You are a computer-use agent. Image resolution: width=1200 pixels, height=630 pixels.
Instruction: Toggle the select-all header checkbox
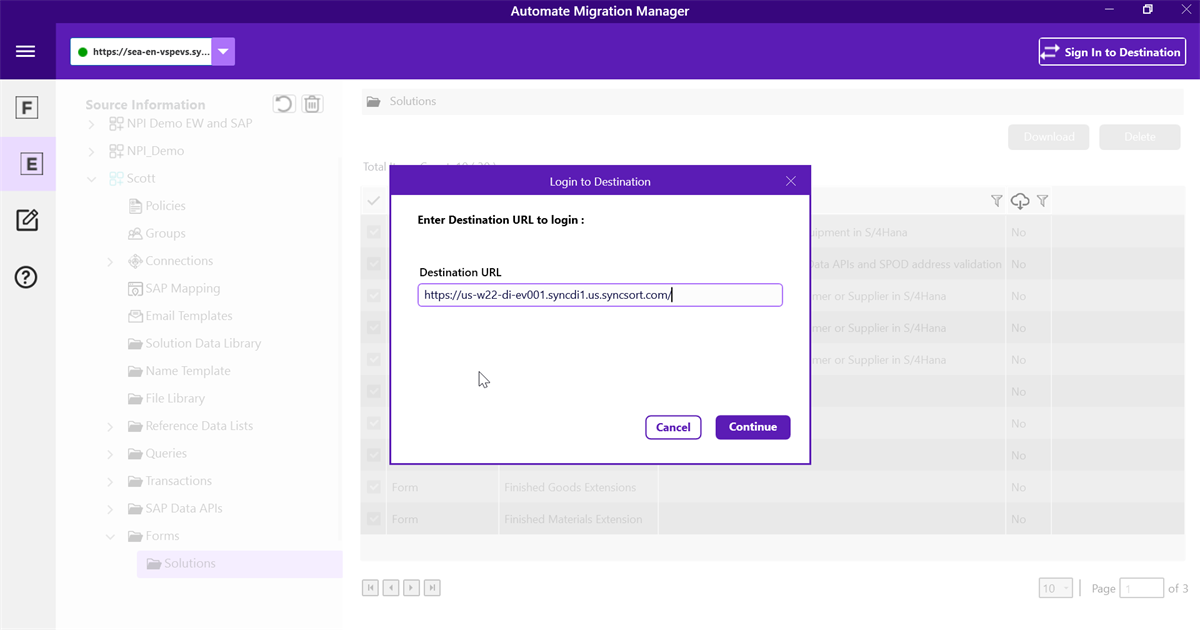coord(373,201)
